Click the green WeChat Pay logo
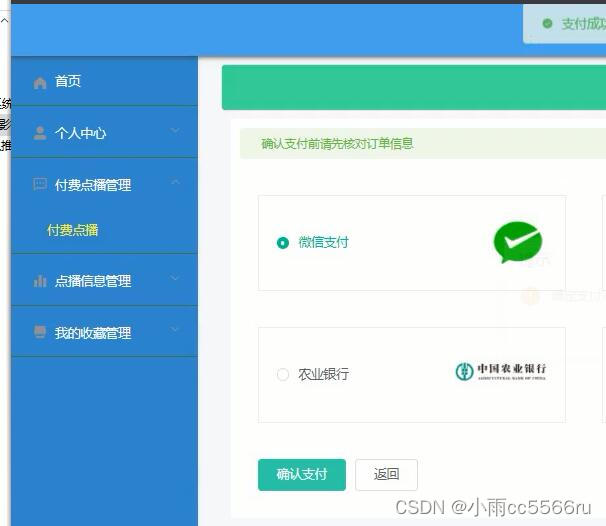 pyautogui.click(x=518, y=242)
